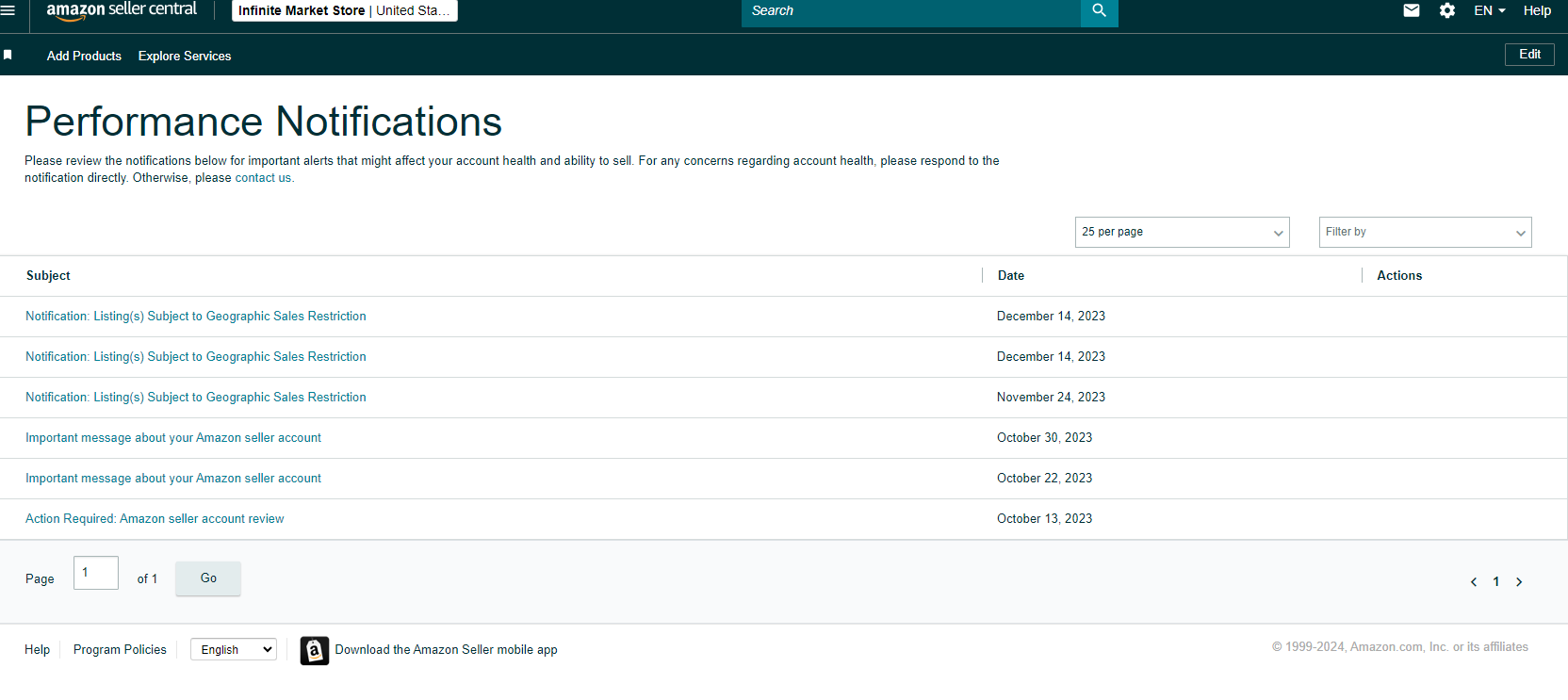Click the Go button
Viewport: 1568px width, 700px height.
point(208,578)
